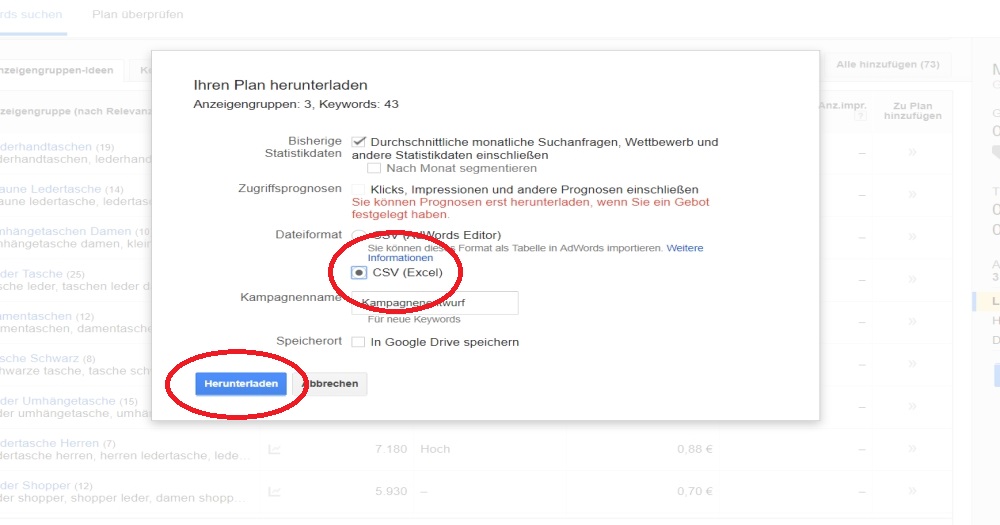Screen dimensions: 1000x525
Task: Tick Klicks, Impressionen und Prognosen checkbox
Action: (x=359, y=189)
